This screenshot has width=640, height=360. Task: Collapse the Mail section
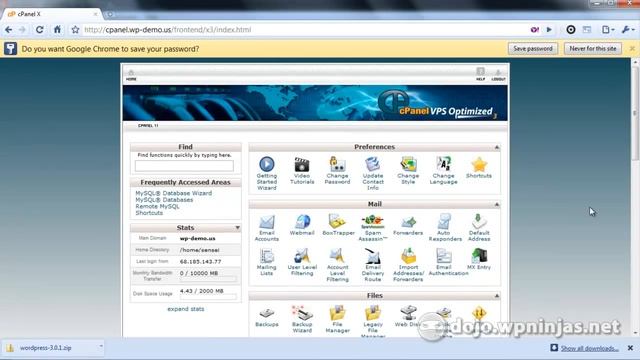pos(497,204)
